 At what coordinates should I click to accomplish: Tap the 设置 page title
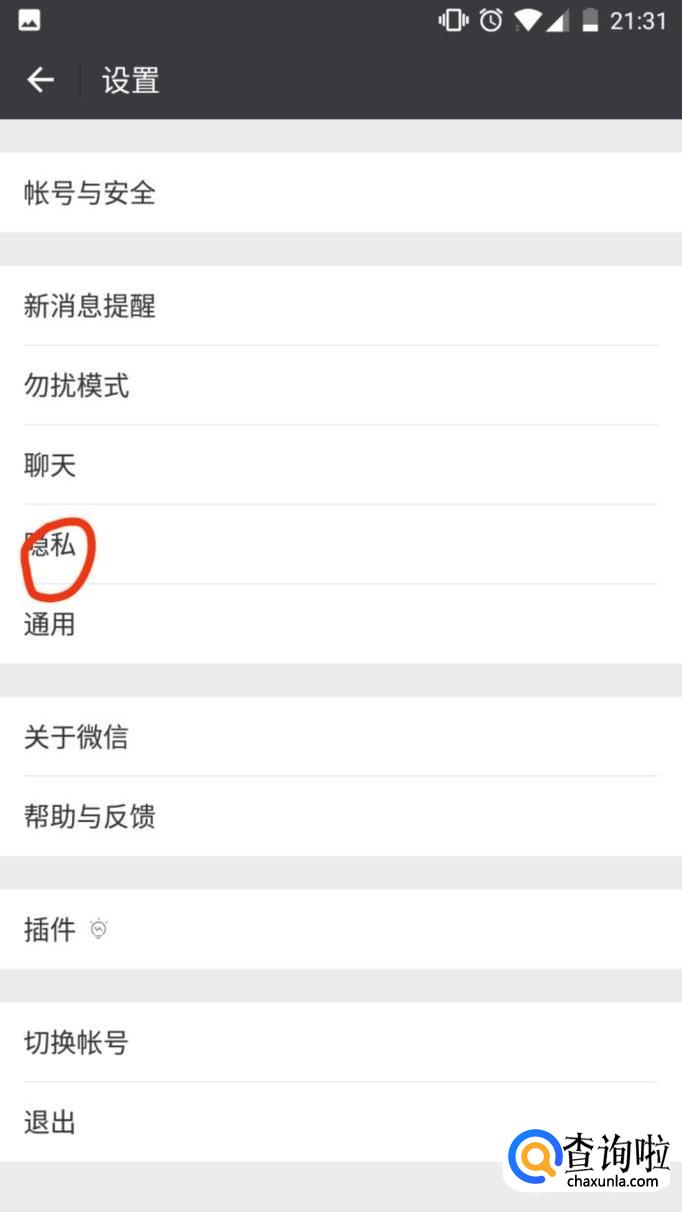(131, 80)
